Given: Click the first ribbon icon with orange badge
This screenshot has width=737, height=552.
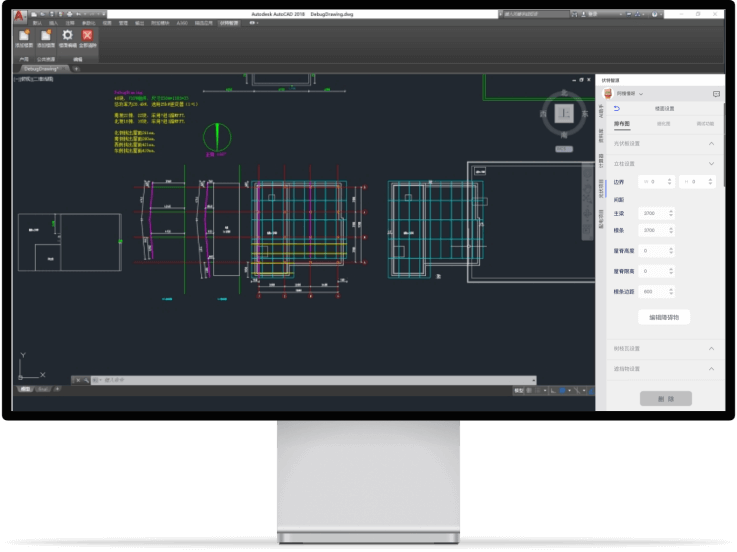Looking at the screenshot, I should (x=22, y=36).
